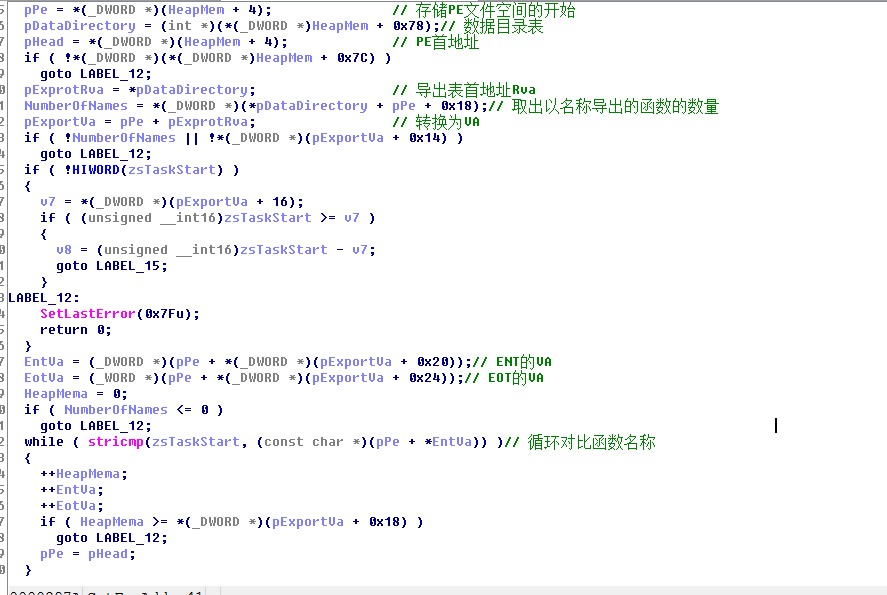
Task: Click the offset constant 0x24
Action: pyautogui.click(x=424, y=378)
